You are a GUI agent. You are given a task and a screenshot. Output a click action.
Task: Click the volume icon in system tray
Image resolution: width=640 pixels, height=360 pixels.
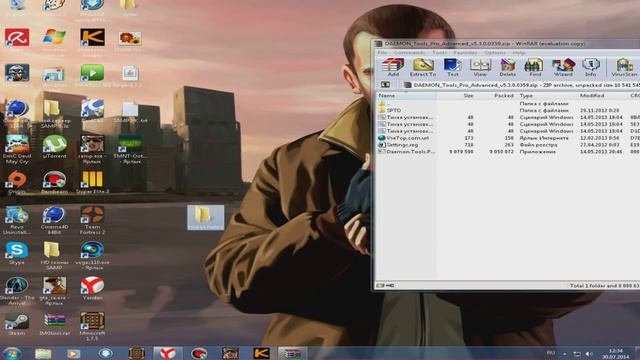[x=589, y=353]
